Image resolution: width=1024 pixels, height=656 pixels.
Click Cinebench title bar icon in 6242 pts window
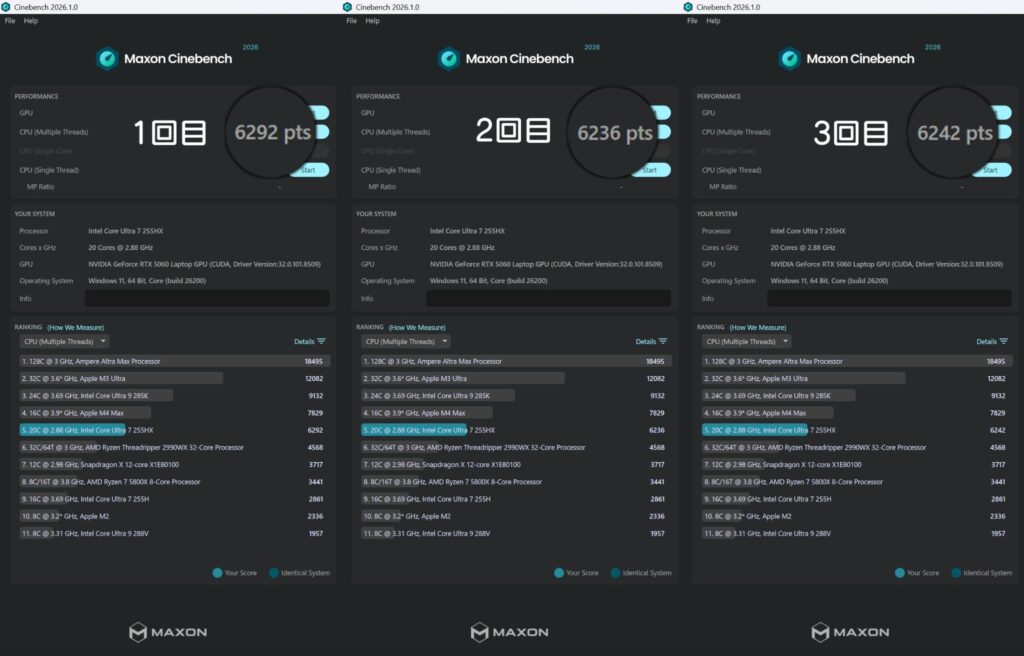[x=688, y=7]
